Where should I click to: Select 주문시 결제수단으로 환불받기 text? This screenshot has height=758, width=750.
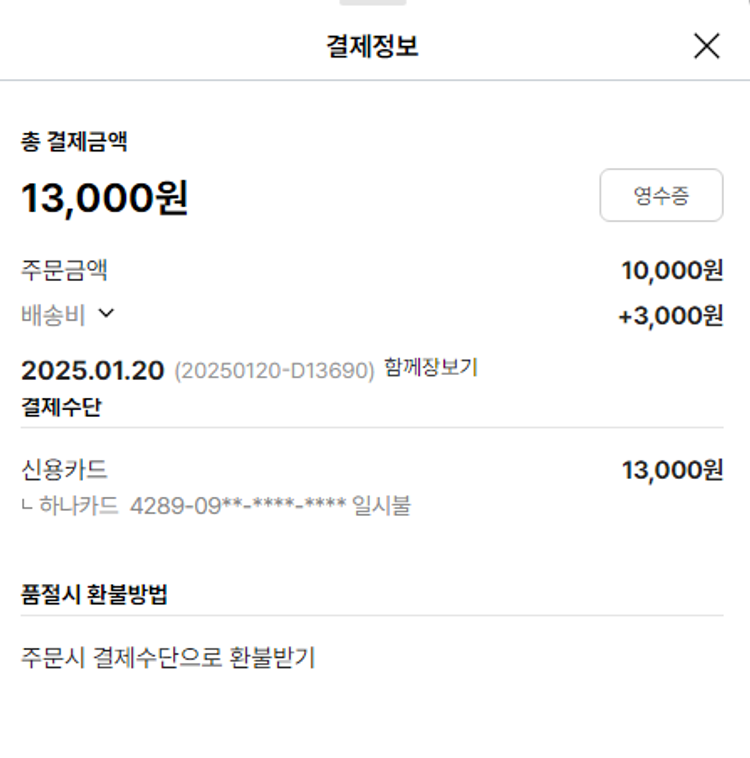click(x=168, y=658)
